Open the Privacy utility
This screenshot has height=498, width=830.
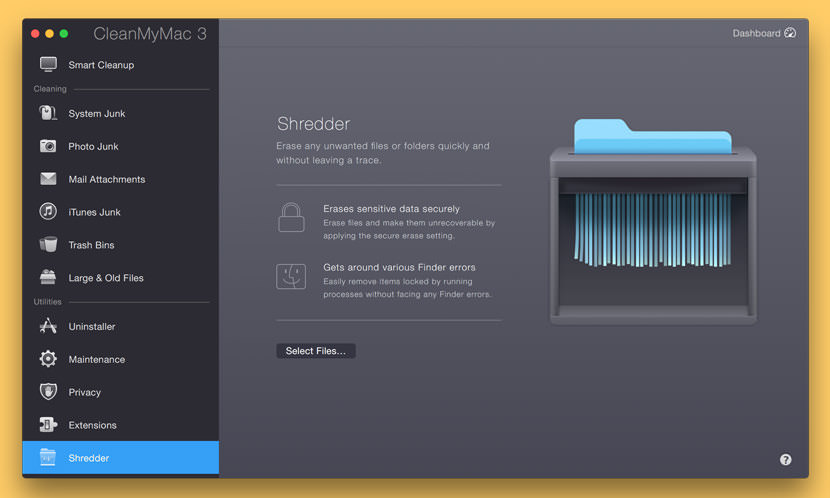[x=121, y=392]
